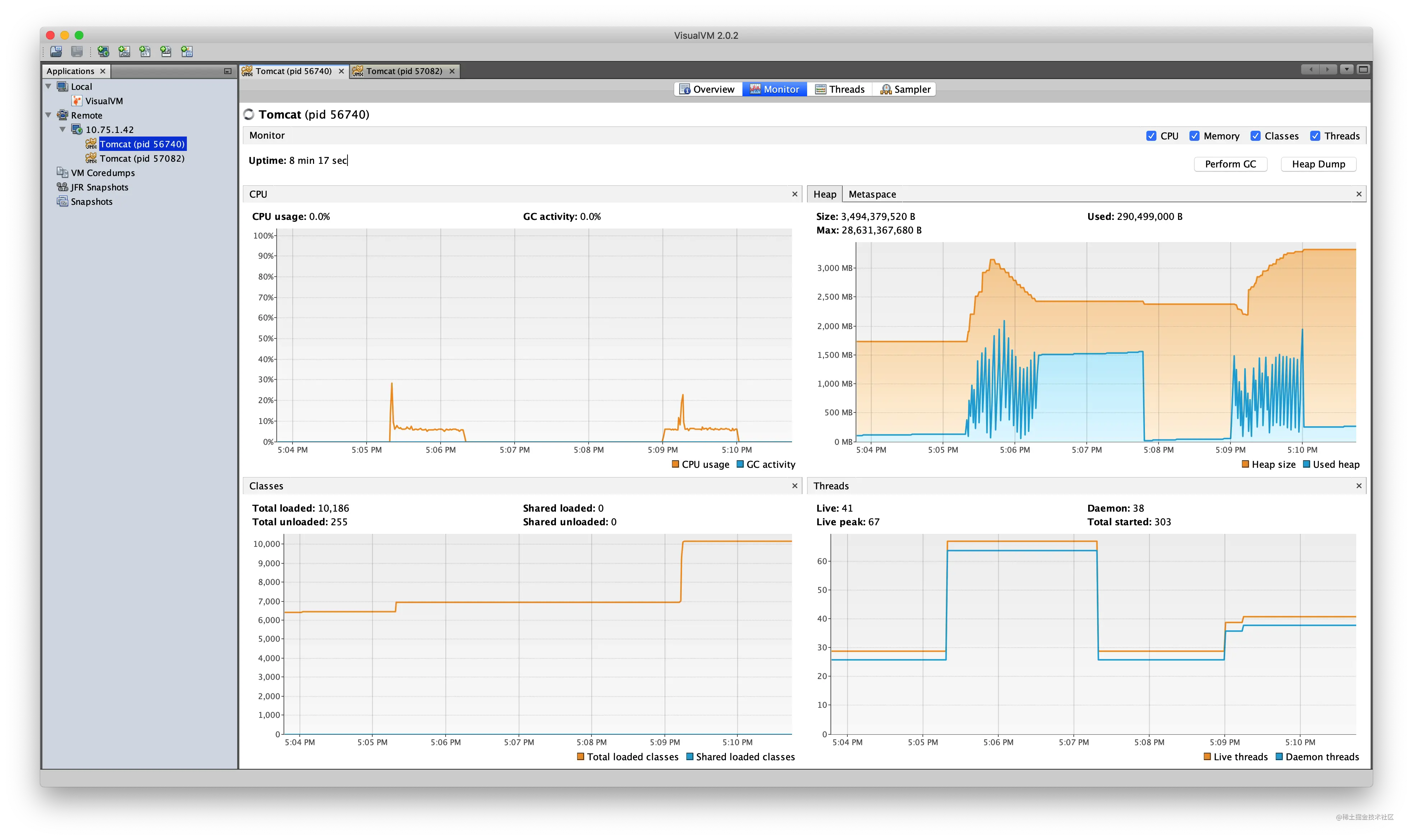Click the blue GC activity legend swatch
This screenshot has height=840, width=1413.
coord(740,464)
